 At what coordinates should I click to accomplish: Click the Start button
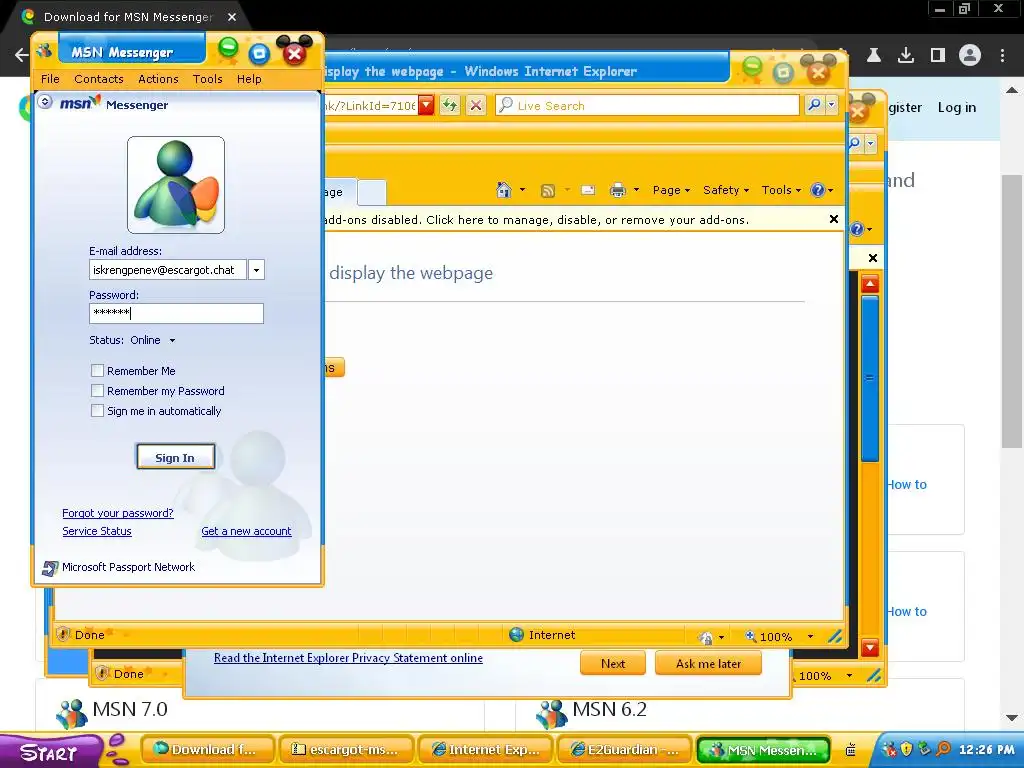point(49,752)
